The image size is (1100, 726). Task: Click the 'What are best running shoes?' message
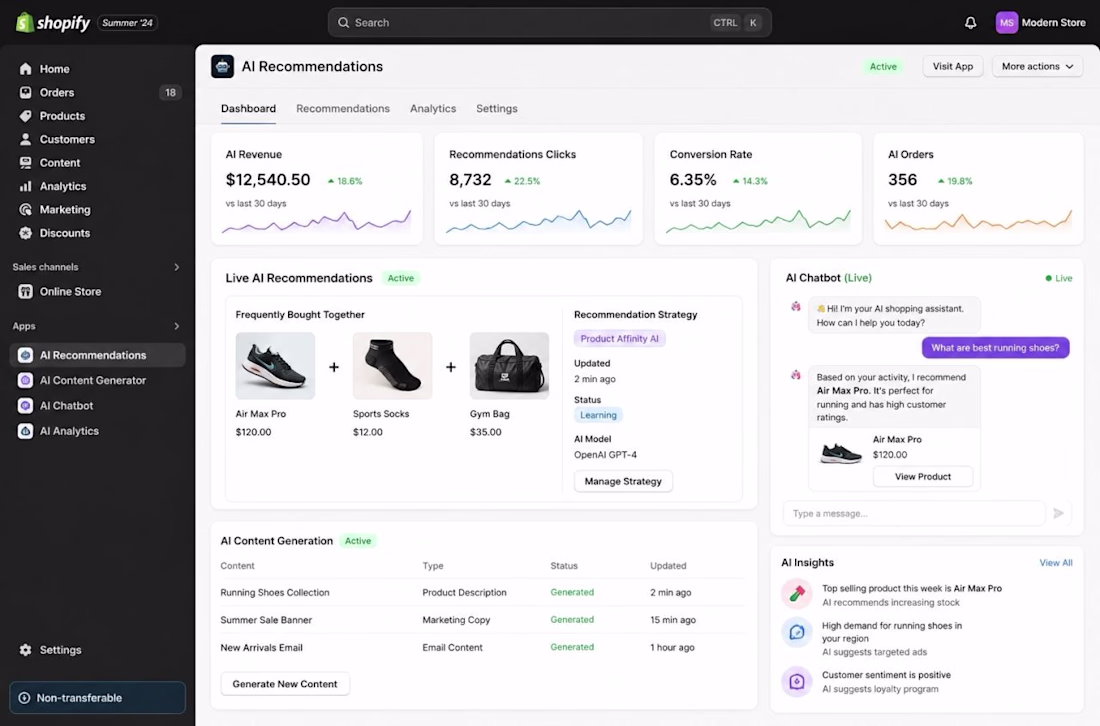(995, 348)
